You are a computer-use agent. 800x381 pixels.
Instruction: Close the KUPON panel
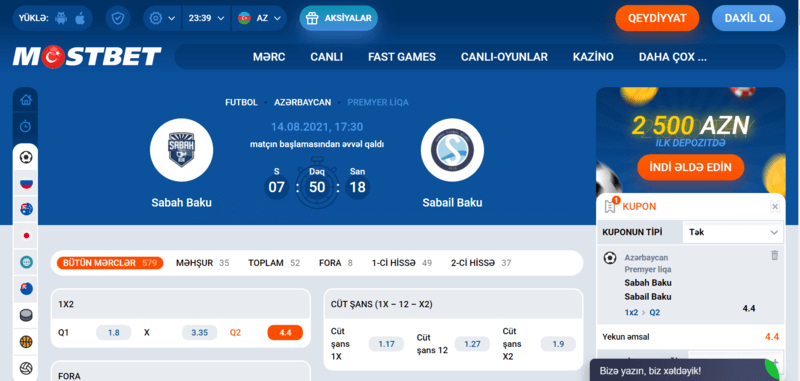point(775,207)
